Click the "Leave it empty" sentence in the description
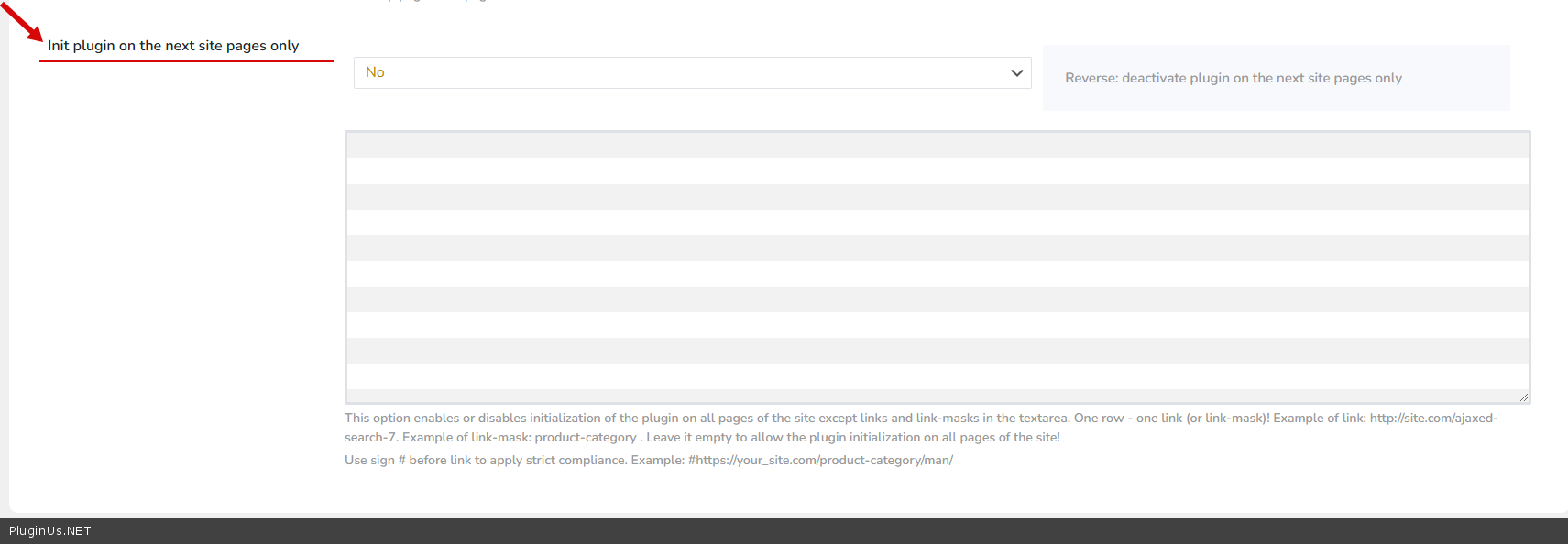1568x544 pixels. click(x=852, y=438)
